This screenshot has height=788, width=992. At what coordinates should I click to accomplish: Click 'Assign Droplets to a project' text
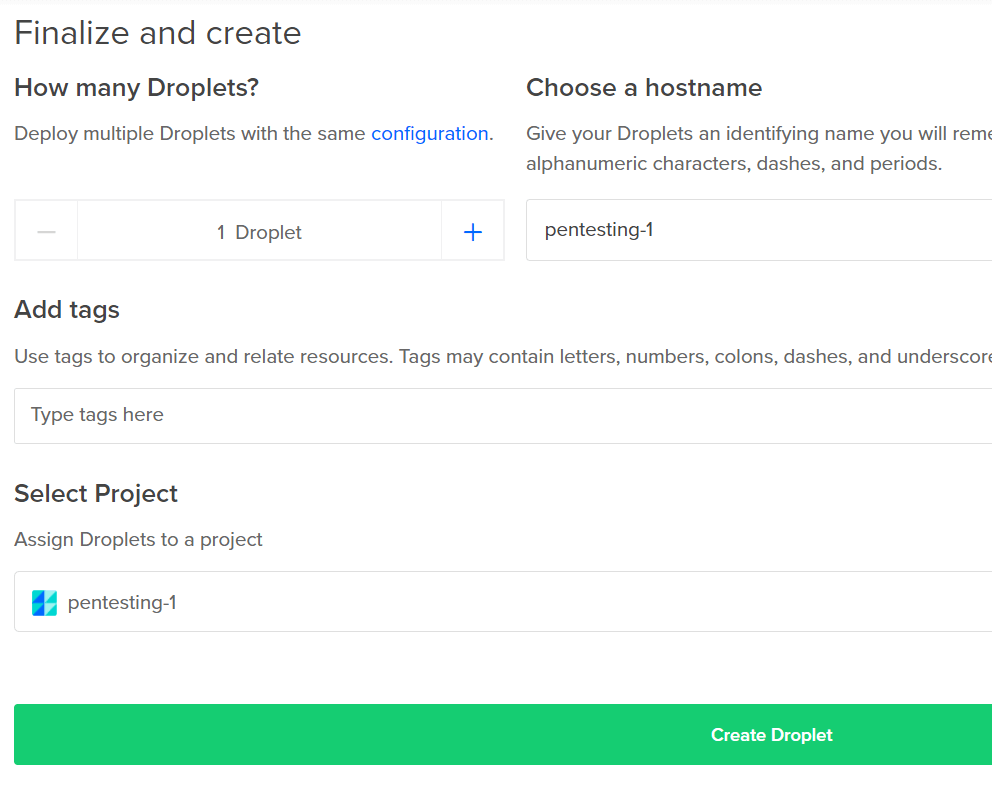138,540
